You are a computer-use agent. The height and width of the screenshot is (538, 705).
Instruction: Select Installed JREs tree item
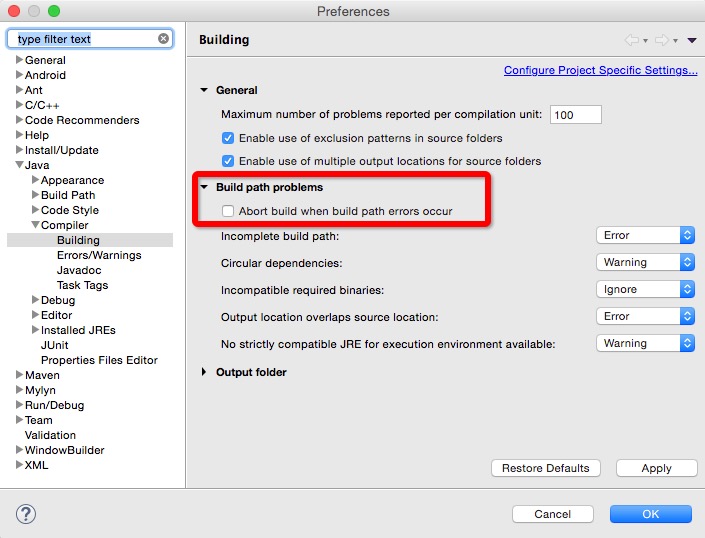[78, 330]
